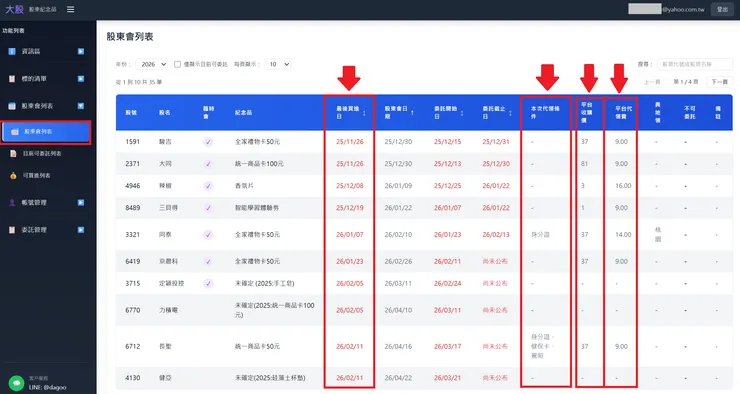Click the user icon next to 帳號管理
The width and height of the screenshot is (740, 394).
click(12, 202)
